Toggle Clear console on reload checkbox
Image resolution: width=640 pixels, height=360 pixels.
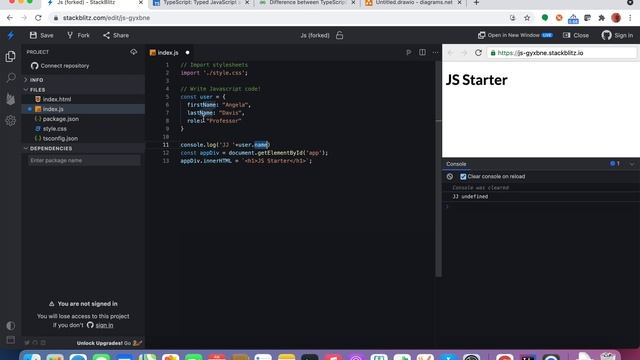(x=463, y=177)
